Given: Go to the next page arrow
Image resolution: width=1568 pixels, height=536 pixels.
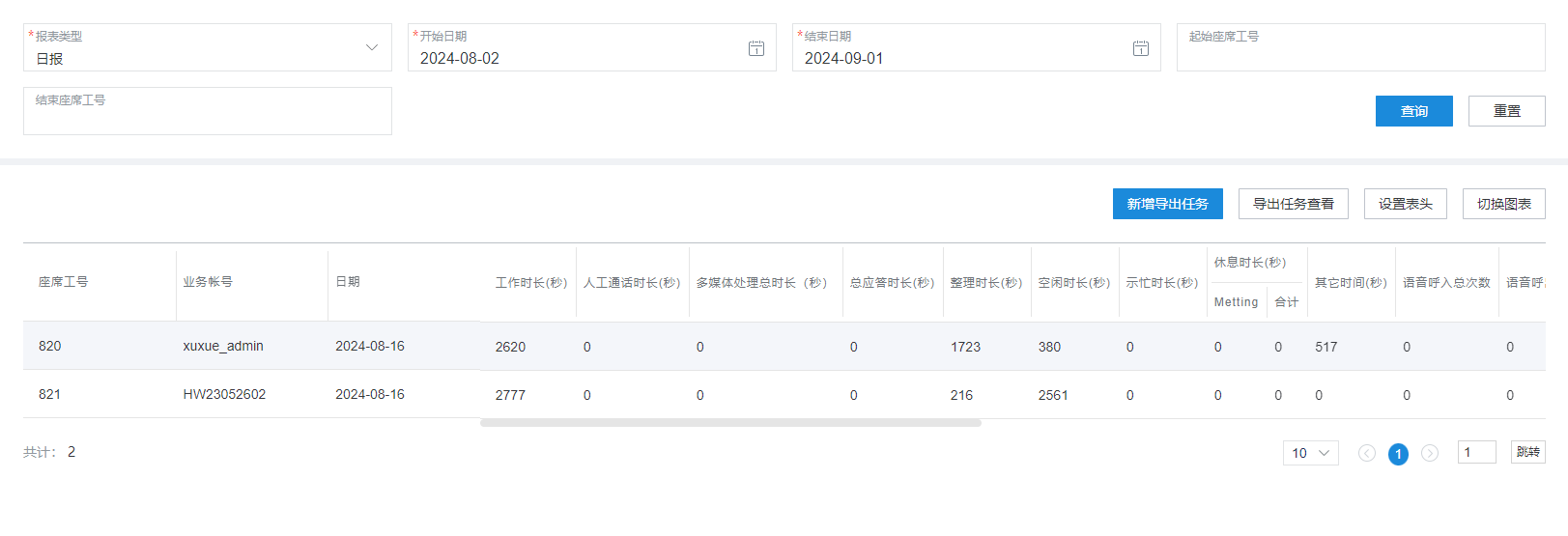Looking at the screenshot, I should 1430,453.
